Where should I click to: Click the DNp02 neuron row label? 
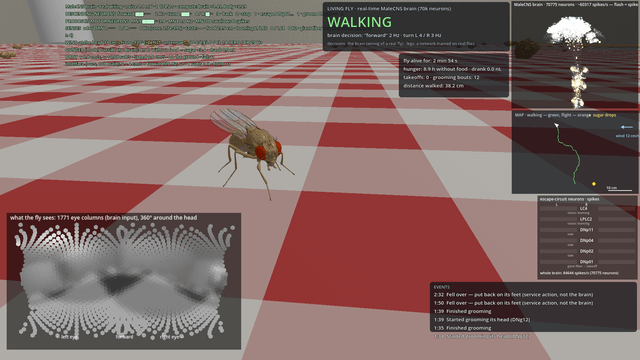[587, 251]
